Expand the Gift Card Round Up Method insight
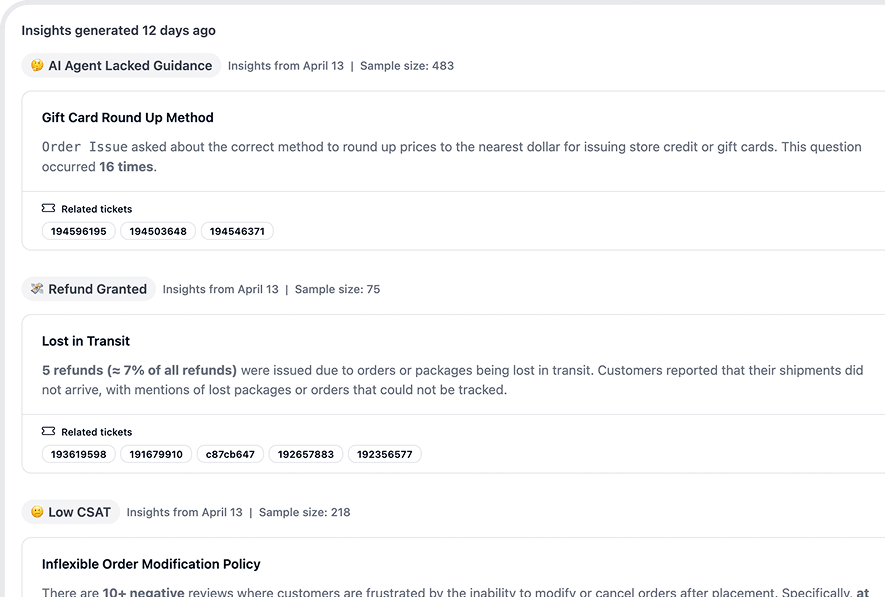885x597 pixels. pos(127,117)
